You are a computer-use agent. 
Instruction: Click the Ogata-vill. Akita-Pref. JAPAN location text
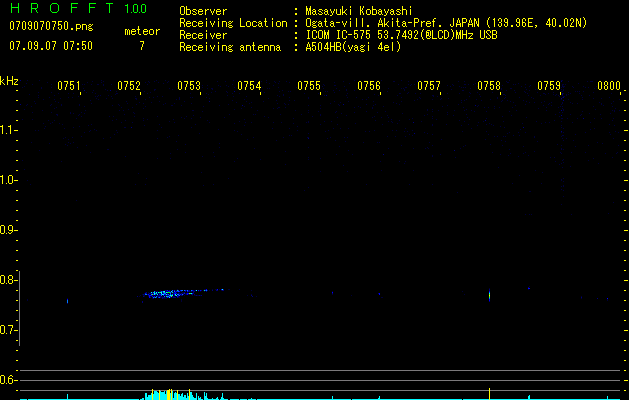pos(446,23)
